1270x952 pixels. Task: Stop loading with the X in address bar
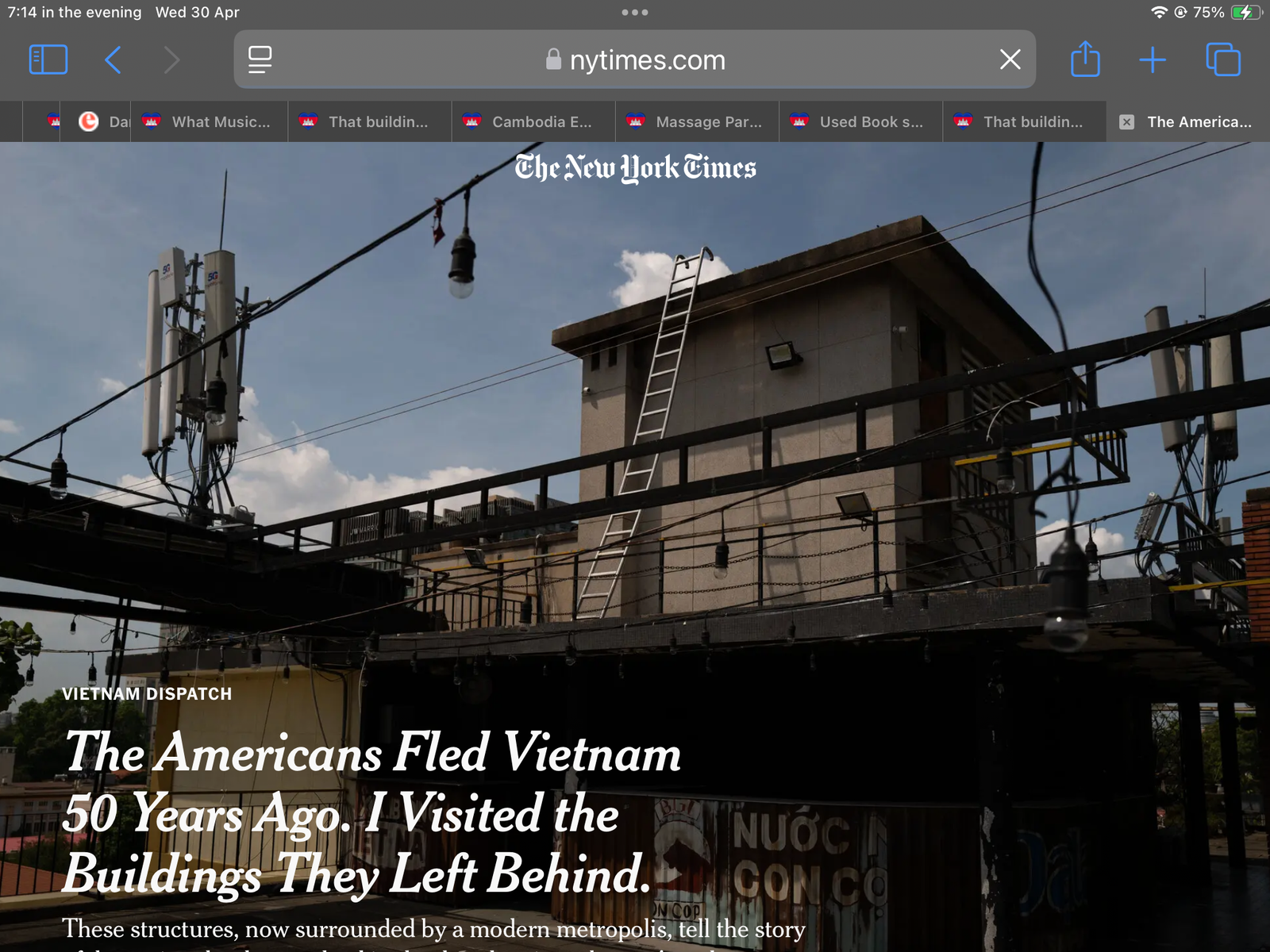(1010, 59)
